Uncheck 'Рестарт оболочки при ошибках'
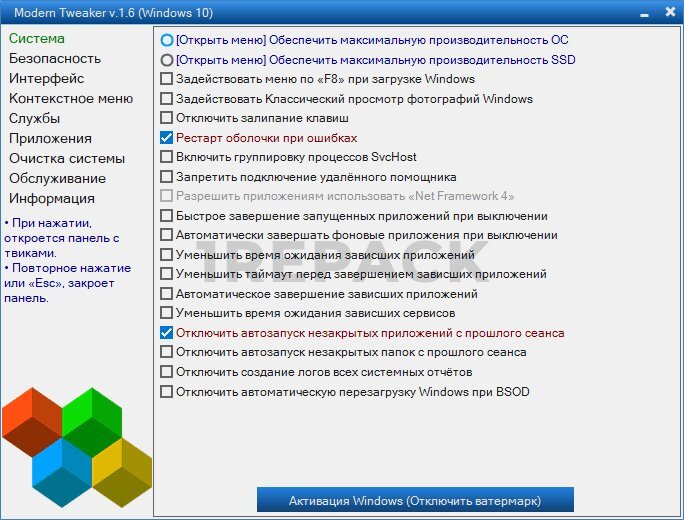This screenshot has width=684, height=520. coord(167,138)
